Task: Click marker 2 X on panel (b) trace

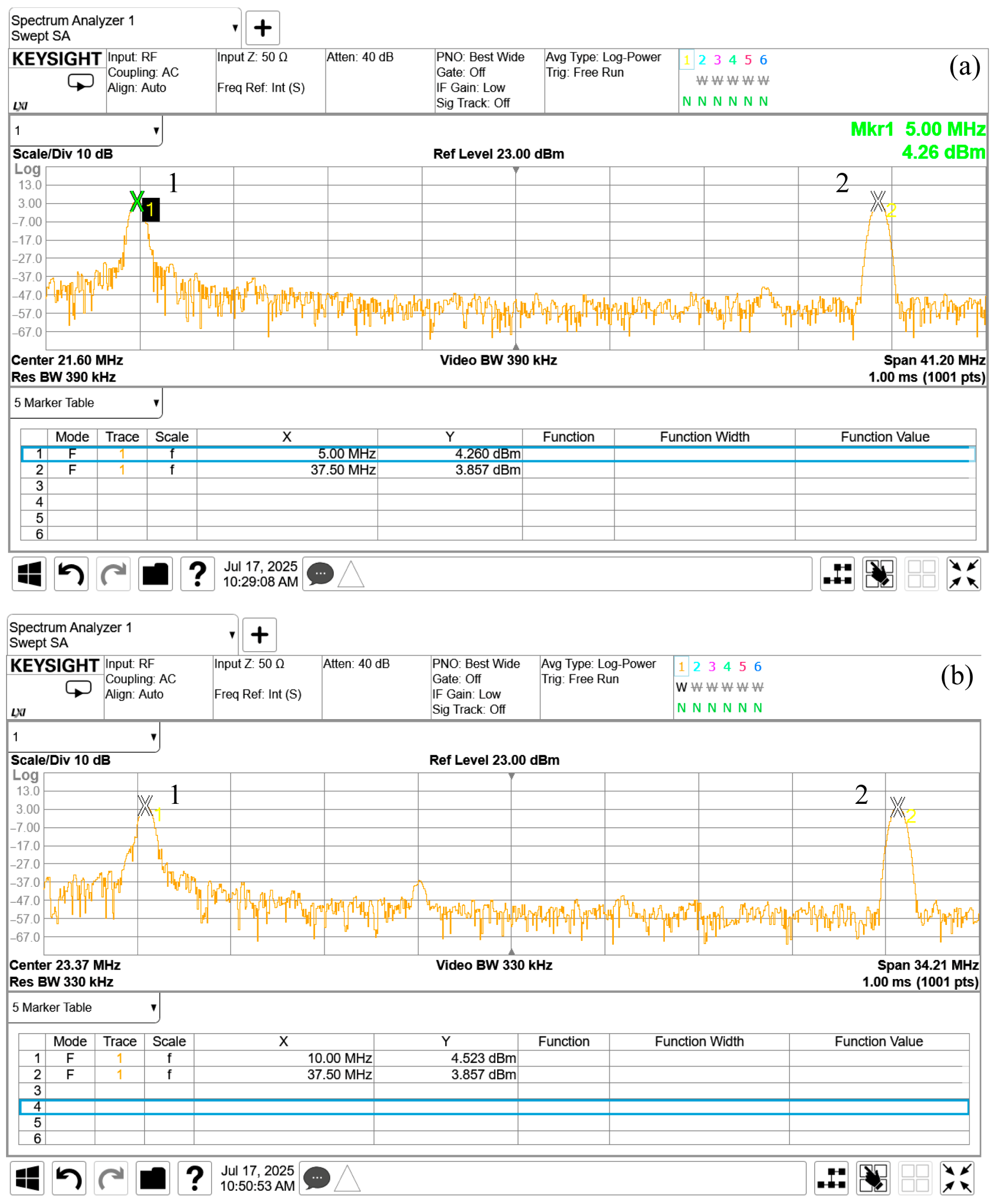Action: (x=897, y=807)
